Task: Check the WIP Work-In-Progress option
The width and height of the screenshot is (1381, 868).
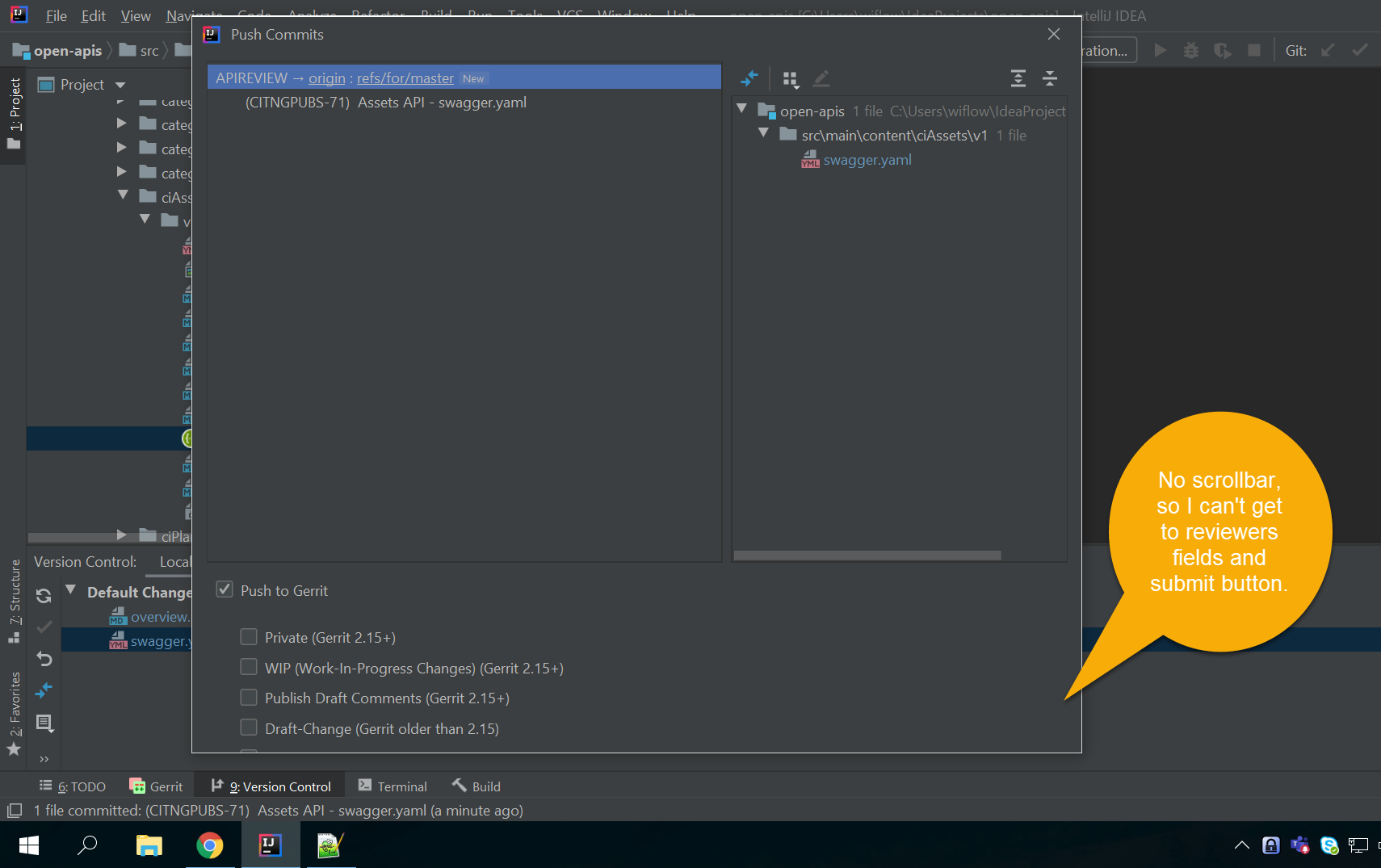Action: (250, 667)
